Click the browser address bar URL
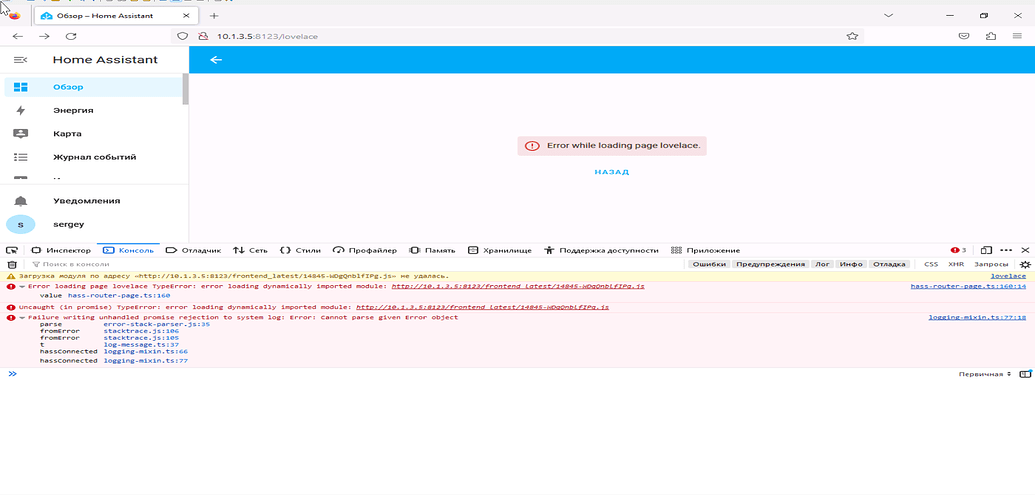1035x496 pixels. (267, 36)
